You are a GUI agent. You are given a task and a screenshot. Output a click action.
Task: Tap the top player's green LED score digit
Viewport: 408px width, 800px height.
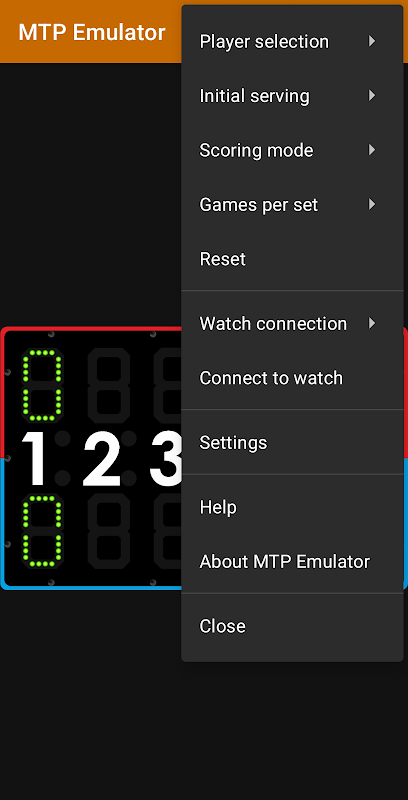click(x=42, y=386)
